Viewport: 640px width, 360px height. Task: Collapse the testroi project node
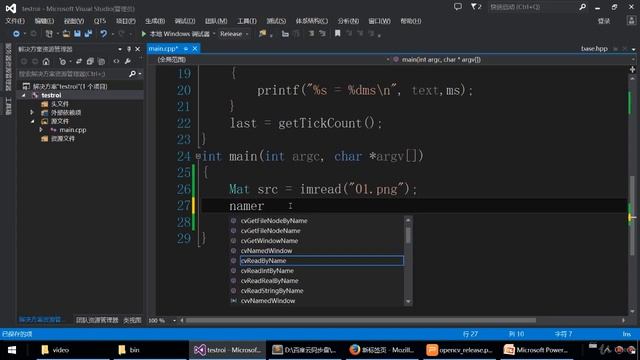pos(24,95)
